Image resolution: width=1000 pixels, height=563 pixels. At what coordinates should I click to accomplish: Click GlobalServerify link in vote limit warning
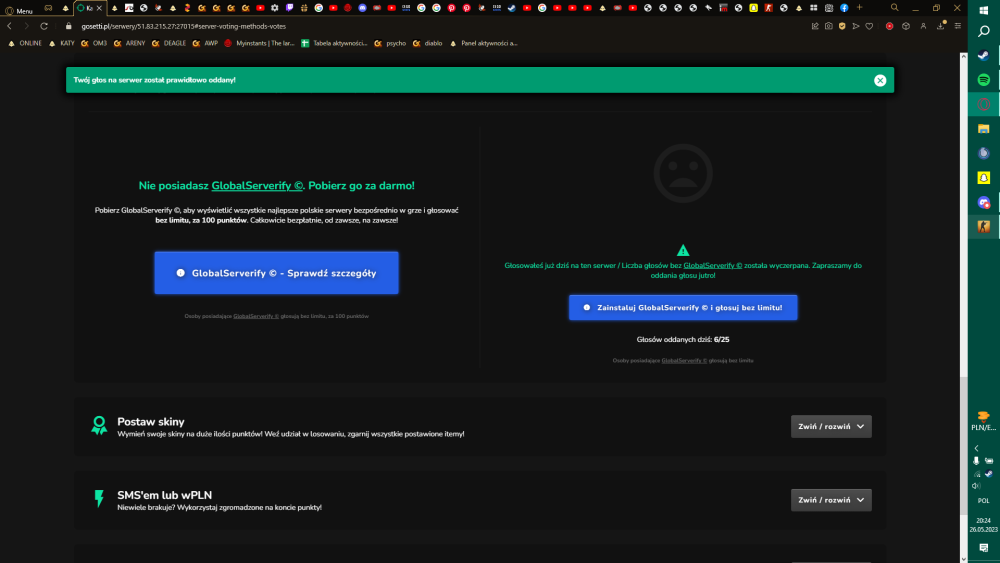click(x=712, y=265)
